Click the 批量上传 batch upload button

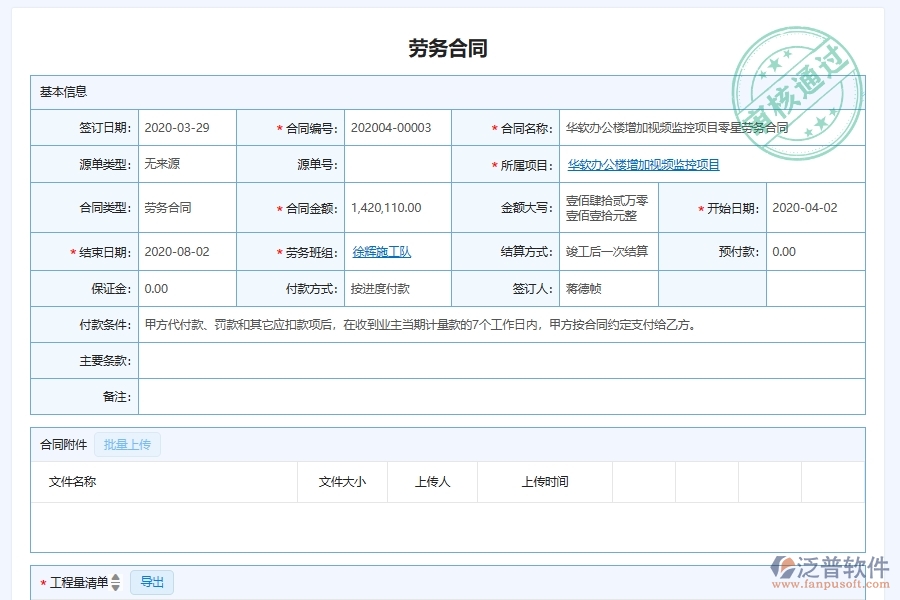pyautogui.click(x=127, y=444)
